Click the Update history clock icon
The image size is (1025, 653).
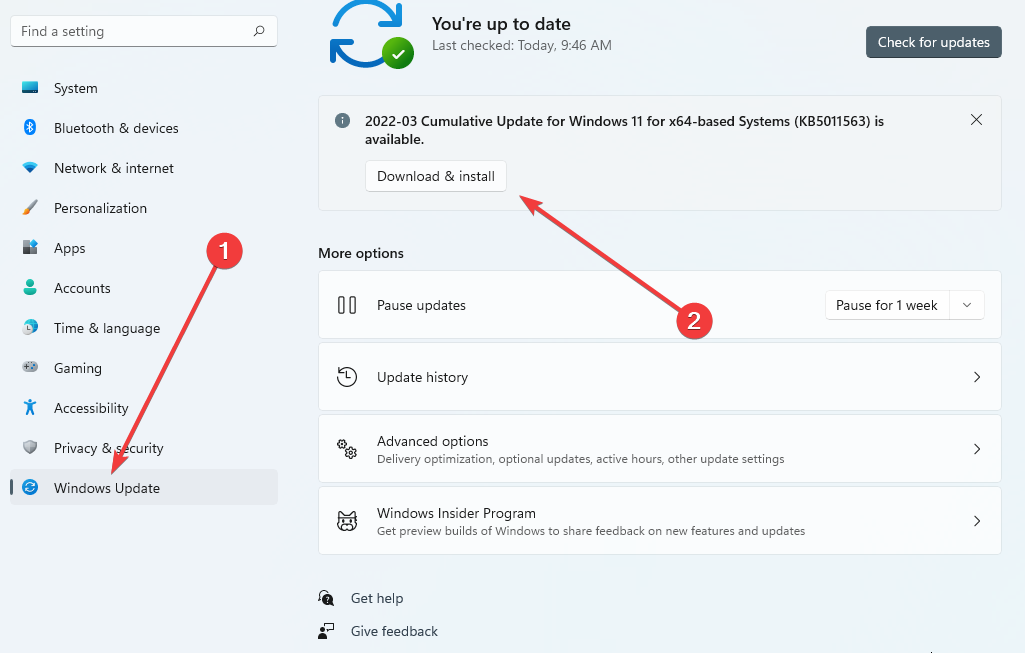point(346,377)
